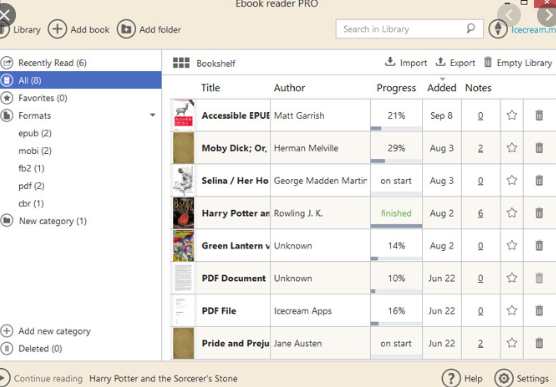The image size is (556, 387).
Task: Open Deleted (0) category
Action: (40, 348)
